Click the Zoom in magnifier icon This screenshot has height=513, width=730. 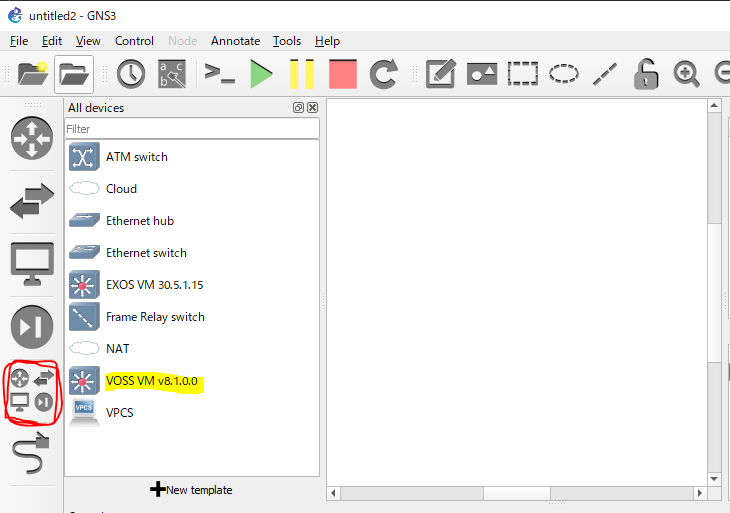(x=686, y=74)
